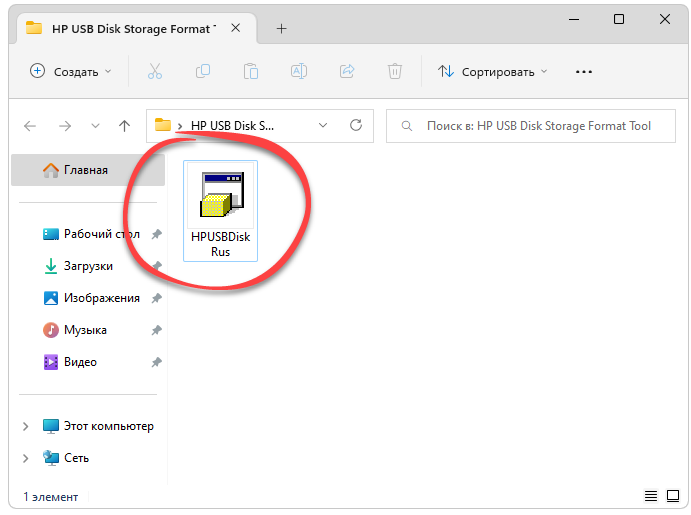
Task: Click the Cut scissors icon
Action: tap(155, 71)
